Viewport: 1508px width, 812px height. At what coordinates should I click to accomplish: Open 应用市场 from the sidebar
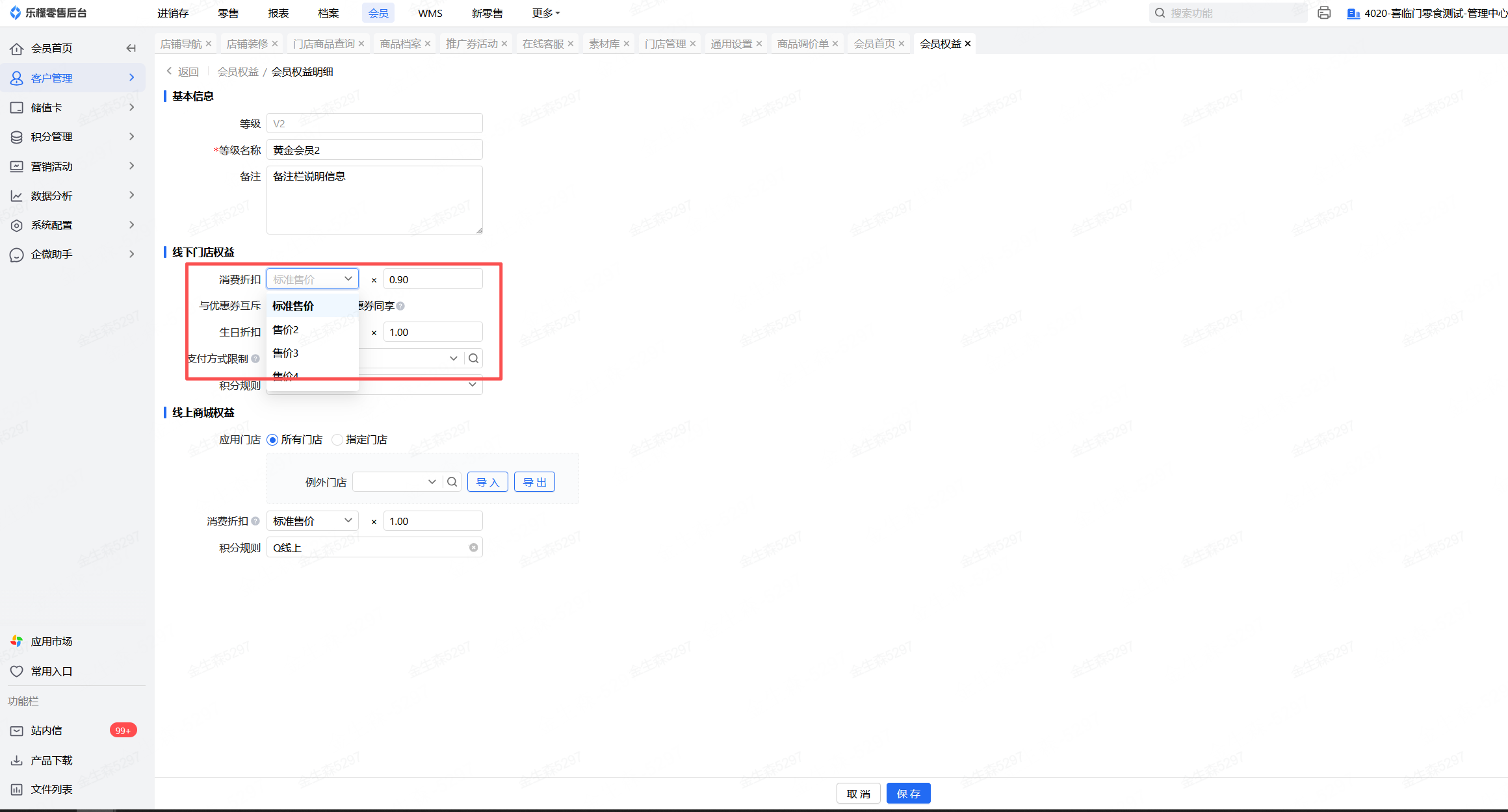pyautogui.click(x=51, y=641)
